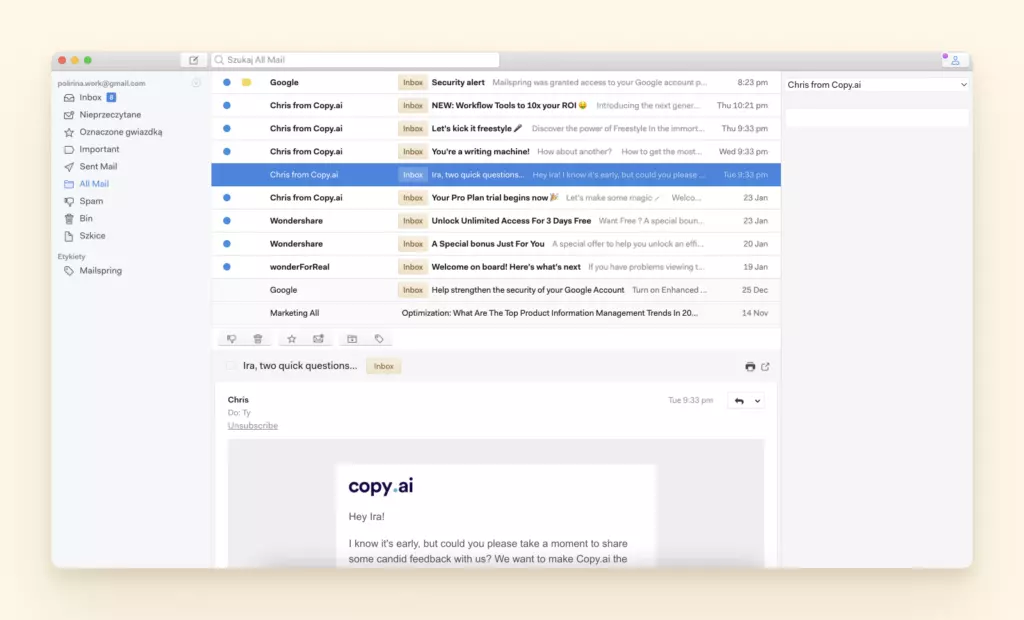The image size is (1024, 620).
Task: Open the Let's kick it freestyle email
Action: [x=496, y=129]
